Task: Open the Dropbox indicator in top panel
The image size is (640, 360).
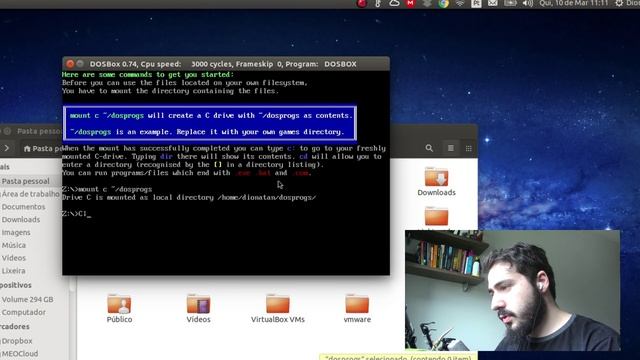Action: [x=427, y=4]
